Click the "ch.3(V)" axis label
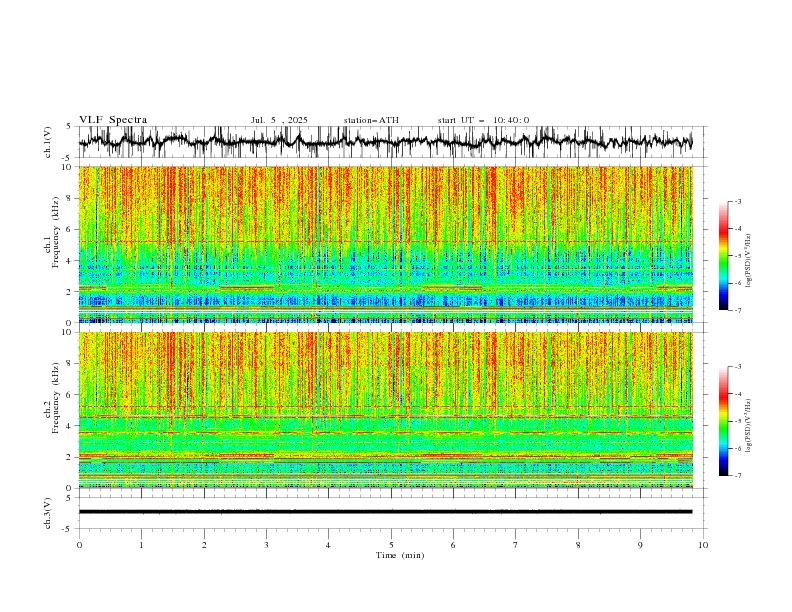The image size is (792, 612). pos(48,513)
